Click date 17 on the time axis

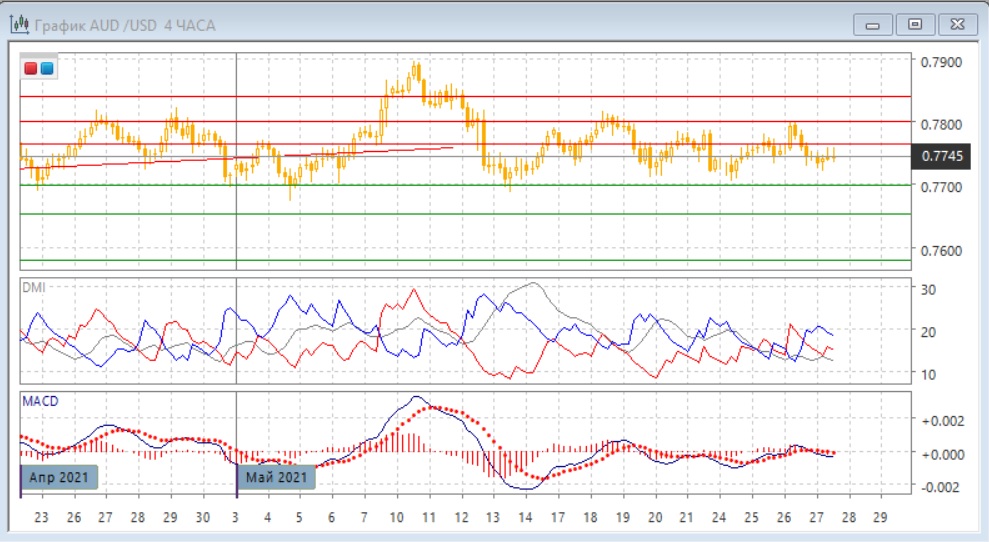(557, 519)
